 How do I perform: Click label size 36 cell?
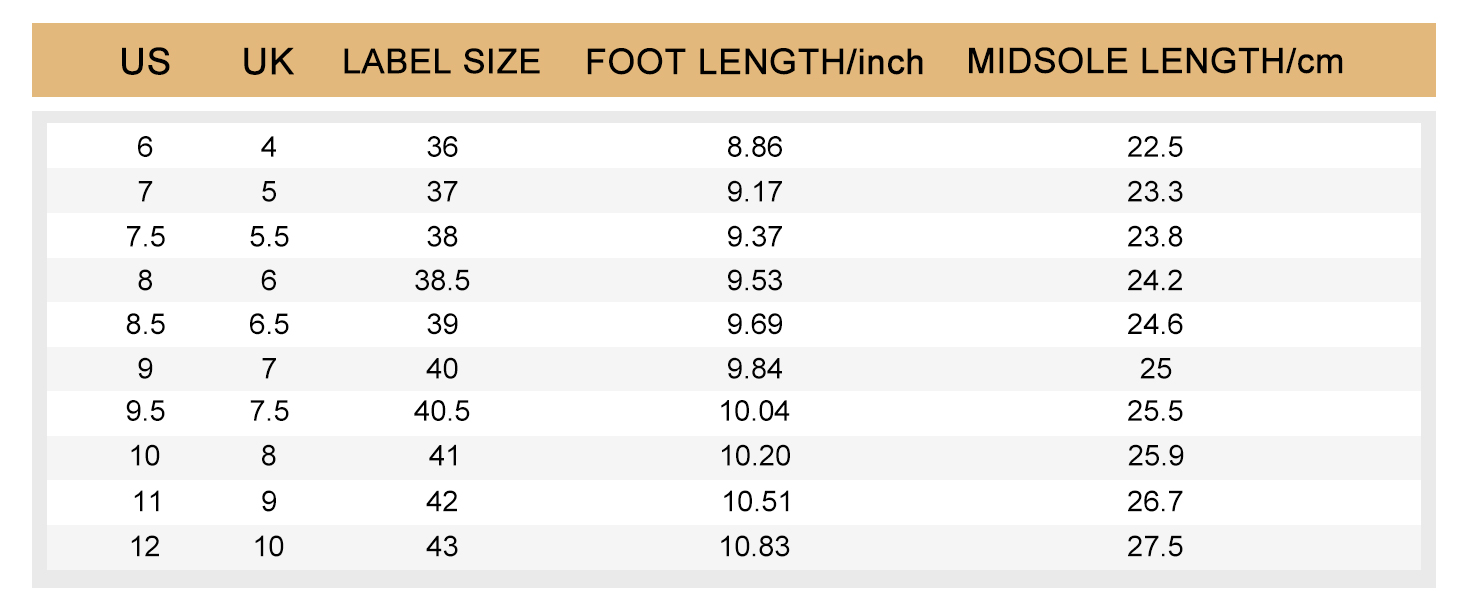pos(442,148)
